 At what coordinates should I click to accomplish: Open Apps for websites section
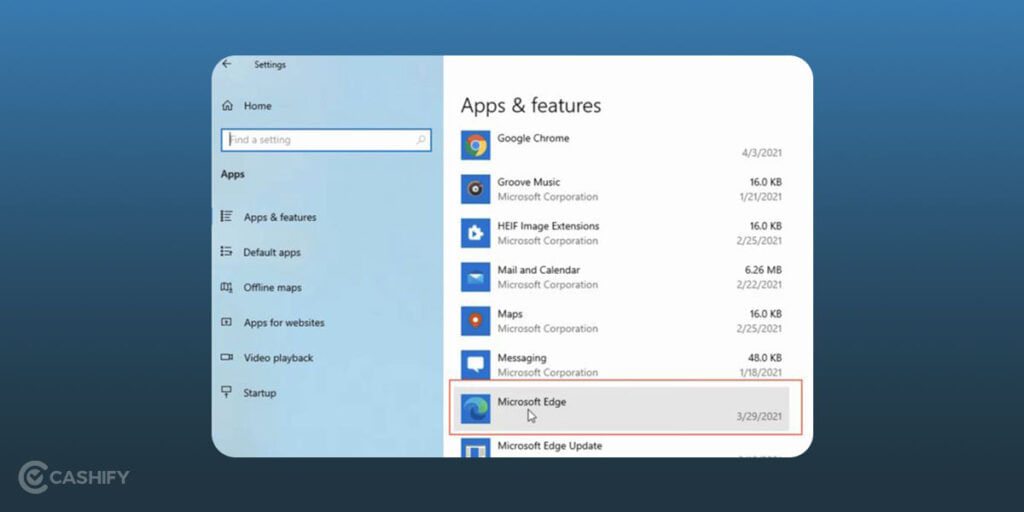point(284,323)
